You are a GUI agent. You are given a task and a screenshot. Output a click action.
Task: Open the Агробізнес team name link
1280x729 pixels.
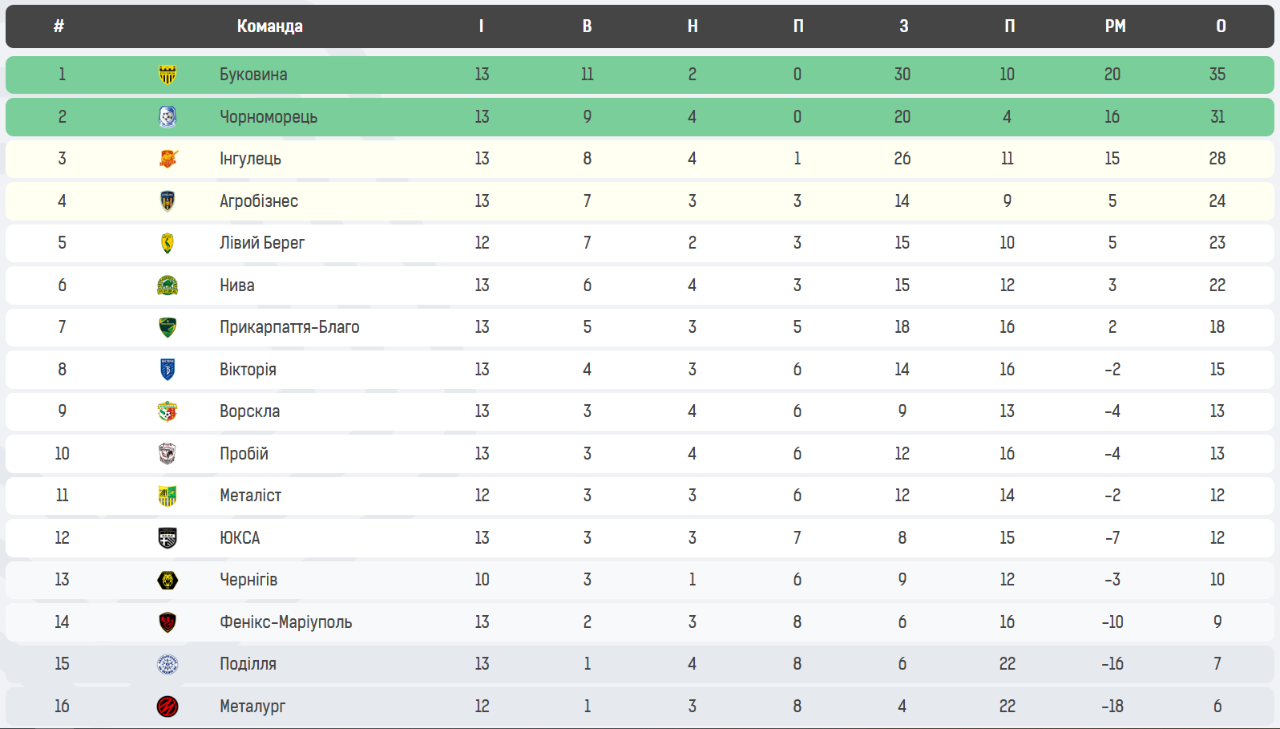pyautogui.click(x=259, y=201)
